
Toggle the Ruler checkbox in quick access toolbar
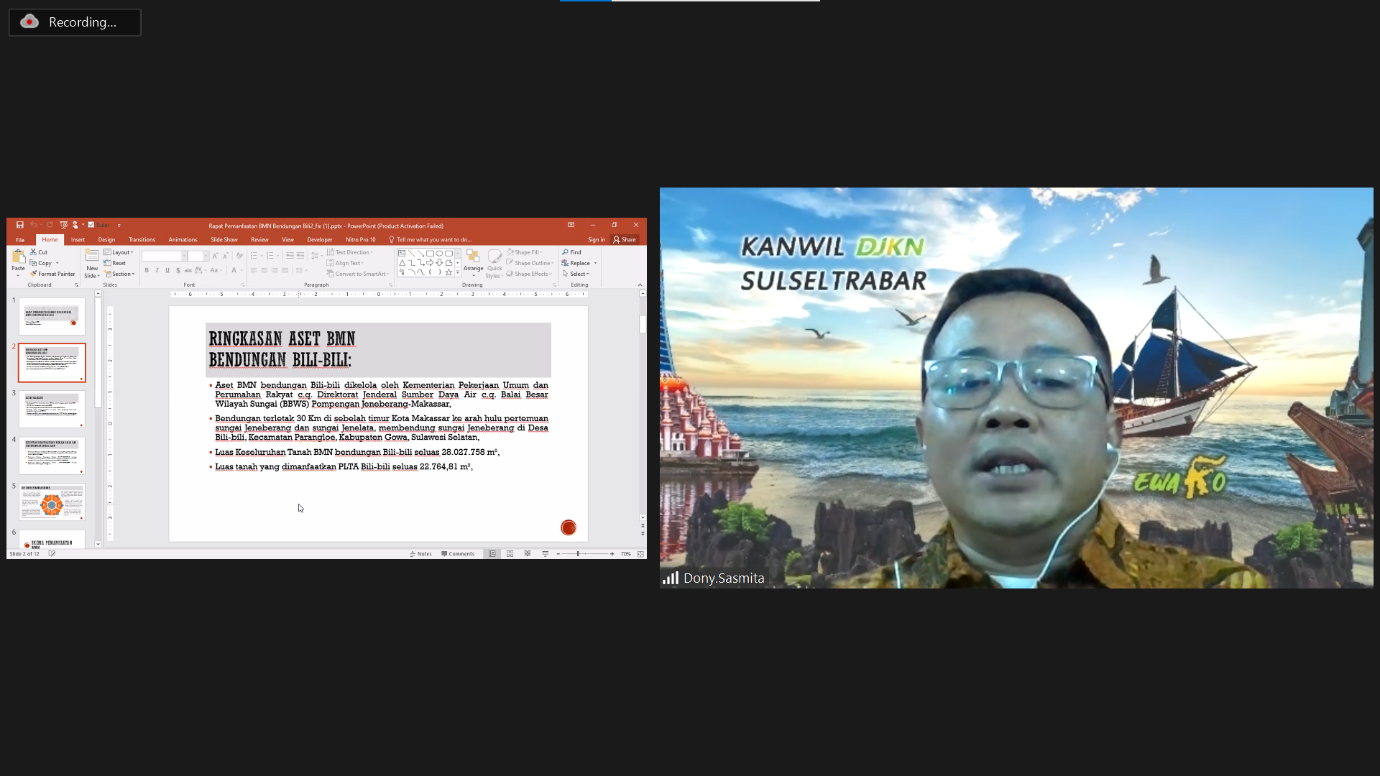pyautogui.click(x=91, y=225)
